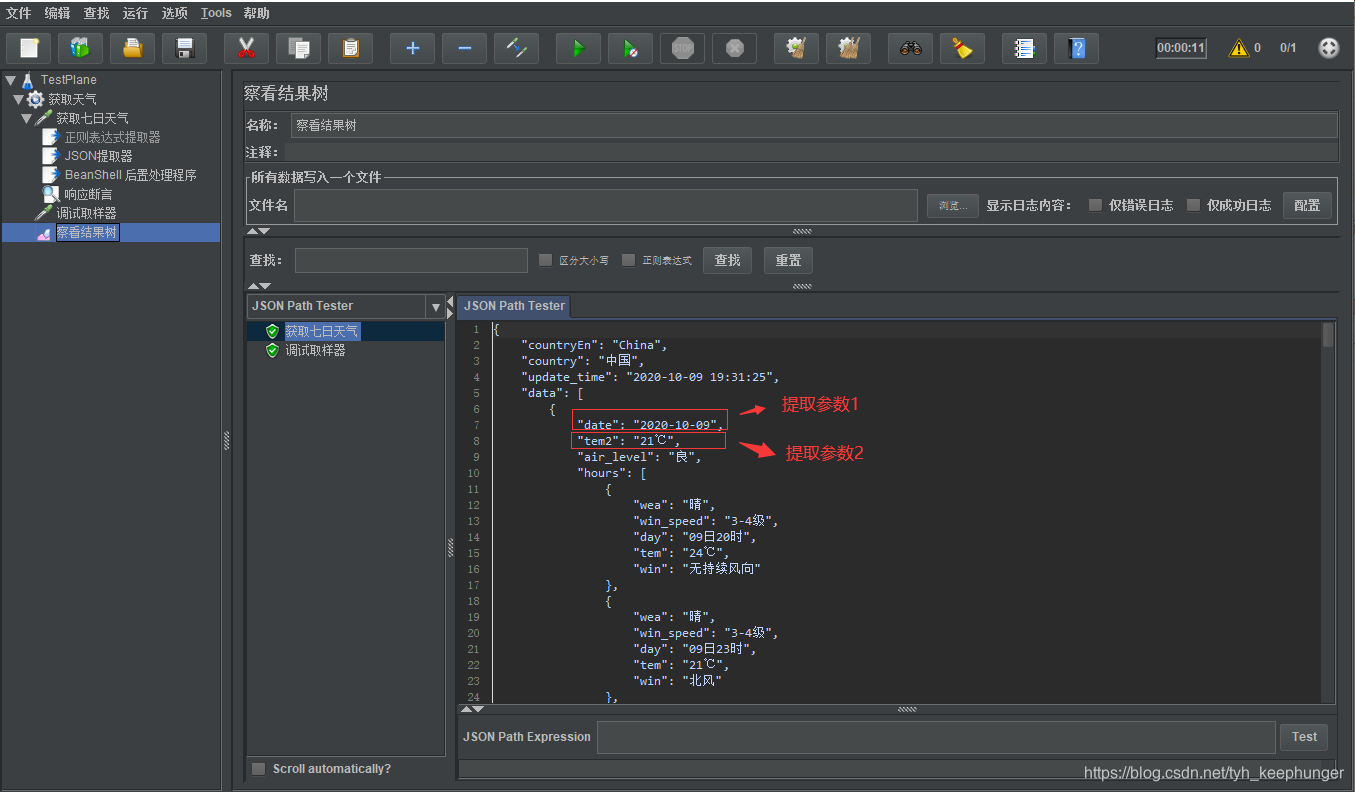Open the 选项 menu
Viewport: 1355px width, 792px height.
coord(175,13)
